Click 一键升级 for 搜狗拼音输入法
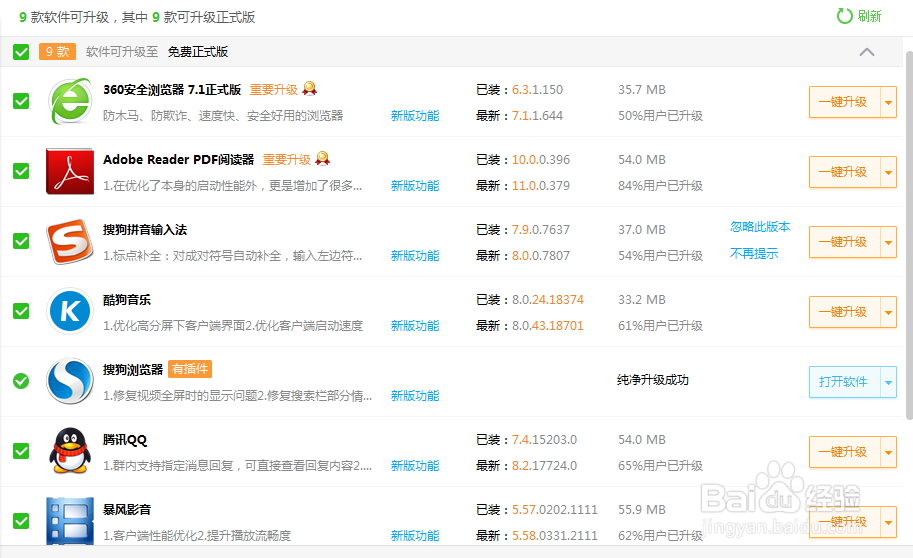The image size is (913, 558). pos(844,242)
